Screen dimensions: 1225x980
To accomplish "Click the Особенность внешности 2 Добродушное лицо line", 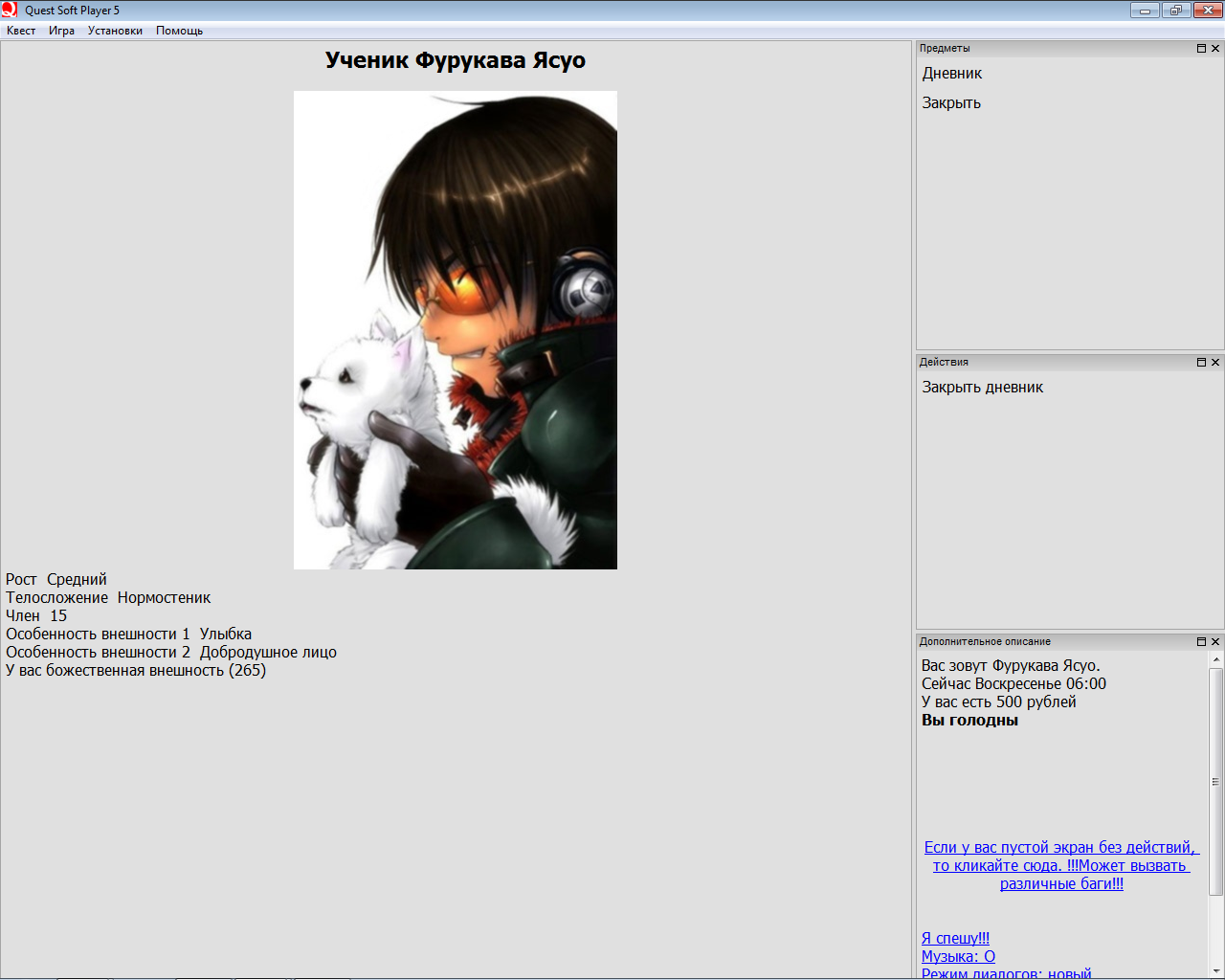I will [x=171, y=652].
